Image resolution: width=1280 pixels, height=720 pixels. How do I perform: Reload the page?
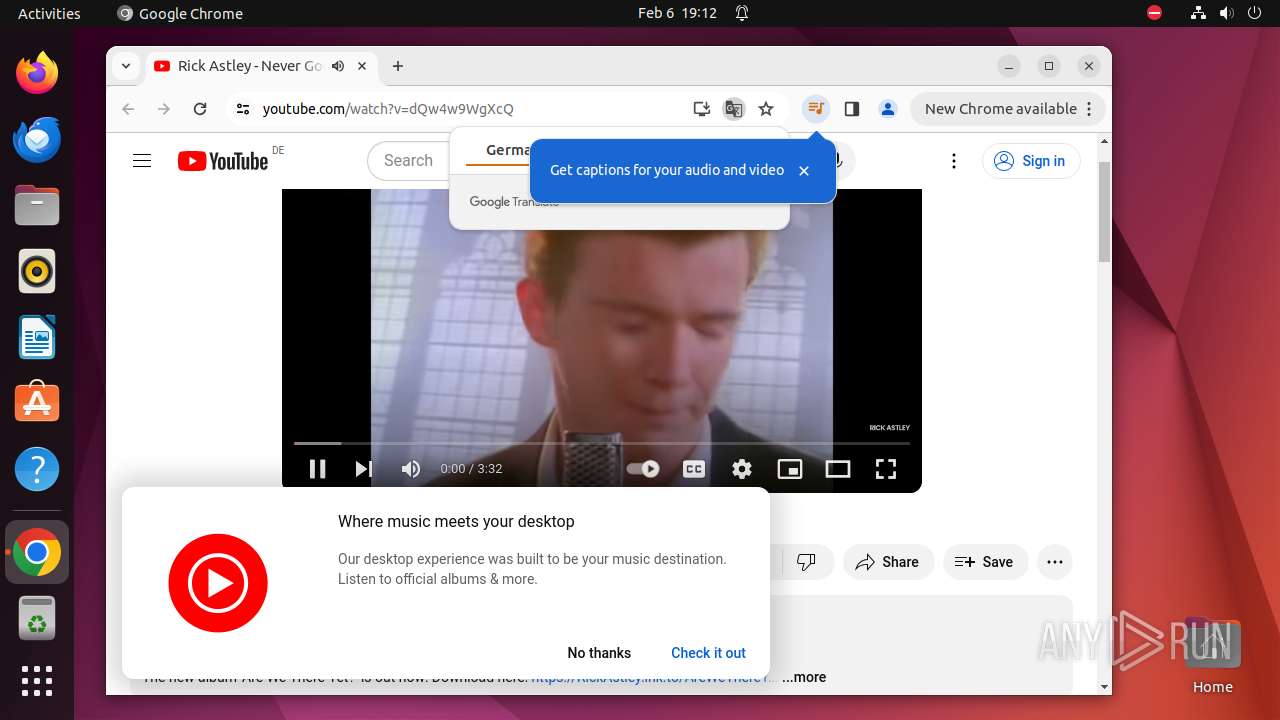pos(200,109)
